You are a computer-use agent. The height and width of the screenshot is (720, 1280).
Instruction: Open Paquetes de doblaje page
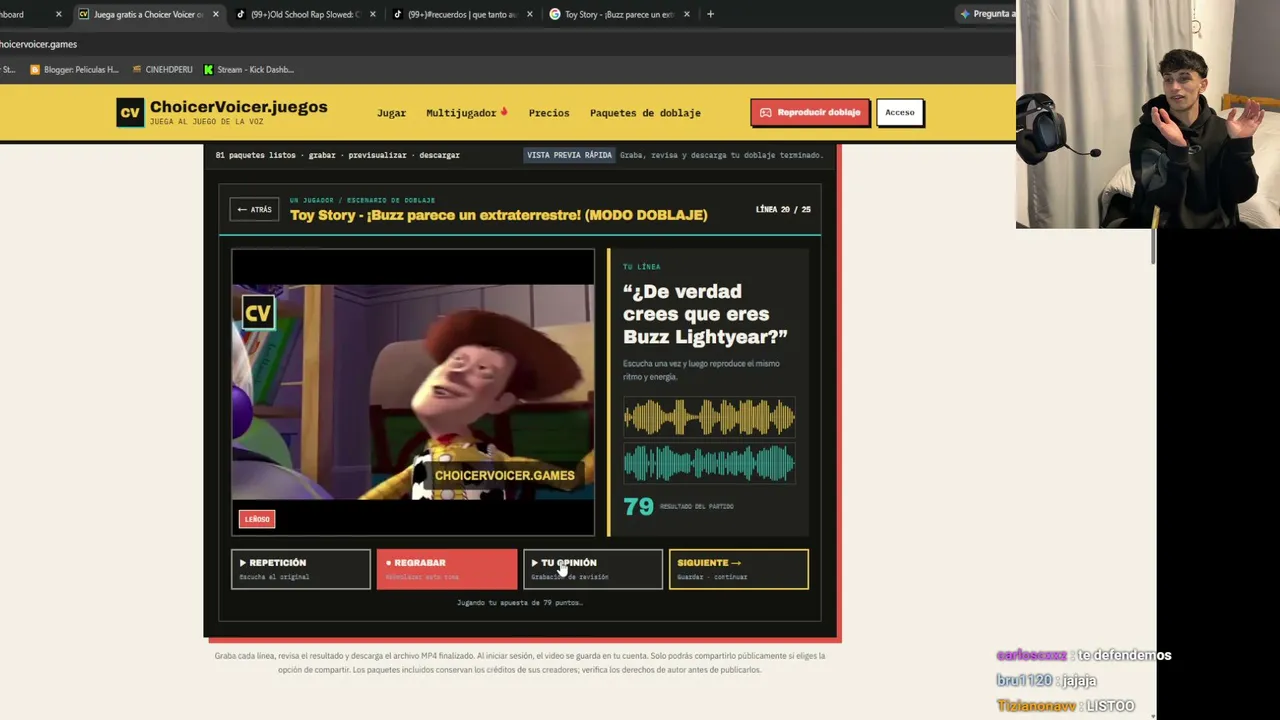tap(645, 113)
